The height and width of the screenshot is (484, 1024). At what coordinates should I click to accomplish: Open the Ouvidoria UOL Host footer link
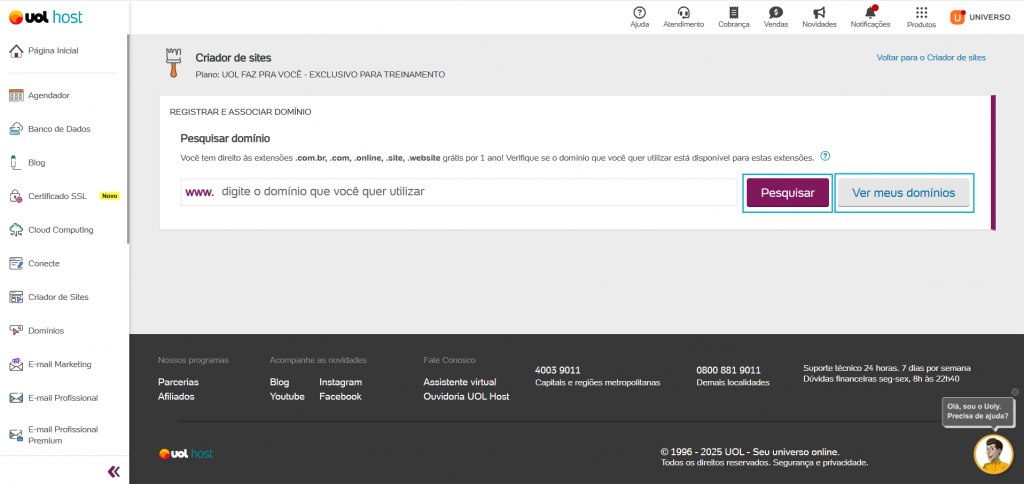pyautogui.click(x=466, y=396)
